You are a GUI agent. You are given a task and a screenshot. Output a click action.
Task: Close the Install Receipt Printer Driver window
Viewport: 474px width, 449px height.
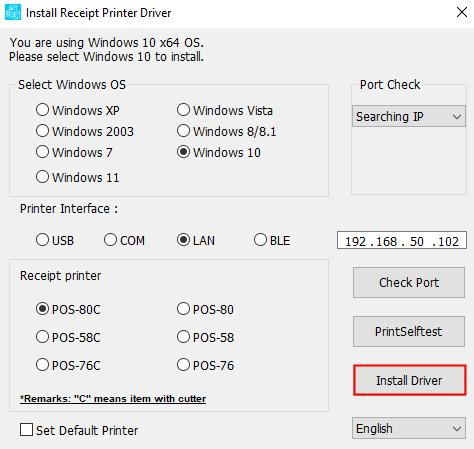(462, 12)
